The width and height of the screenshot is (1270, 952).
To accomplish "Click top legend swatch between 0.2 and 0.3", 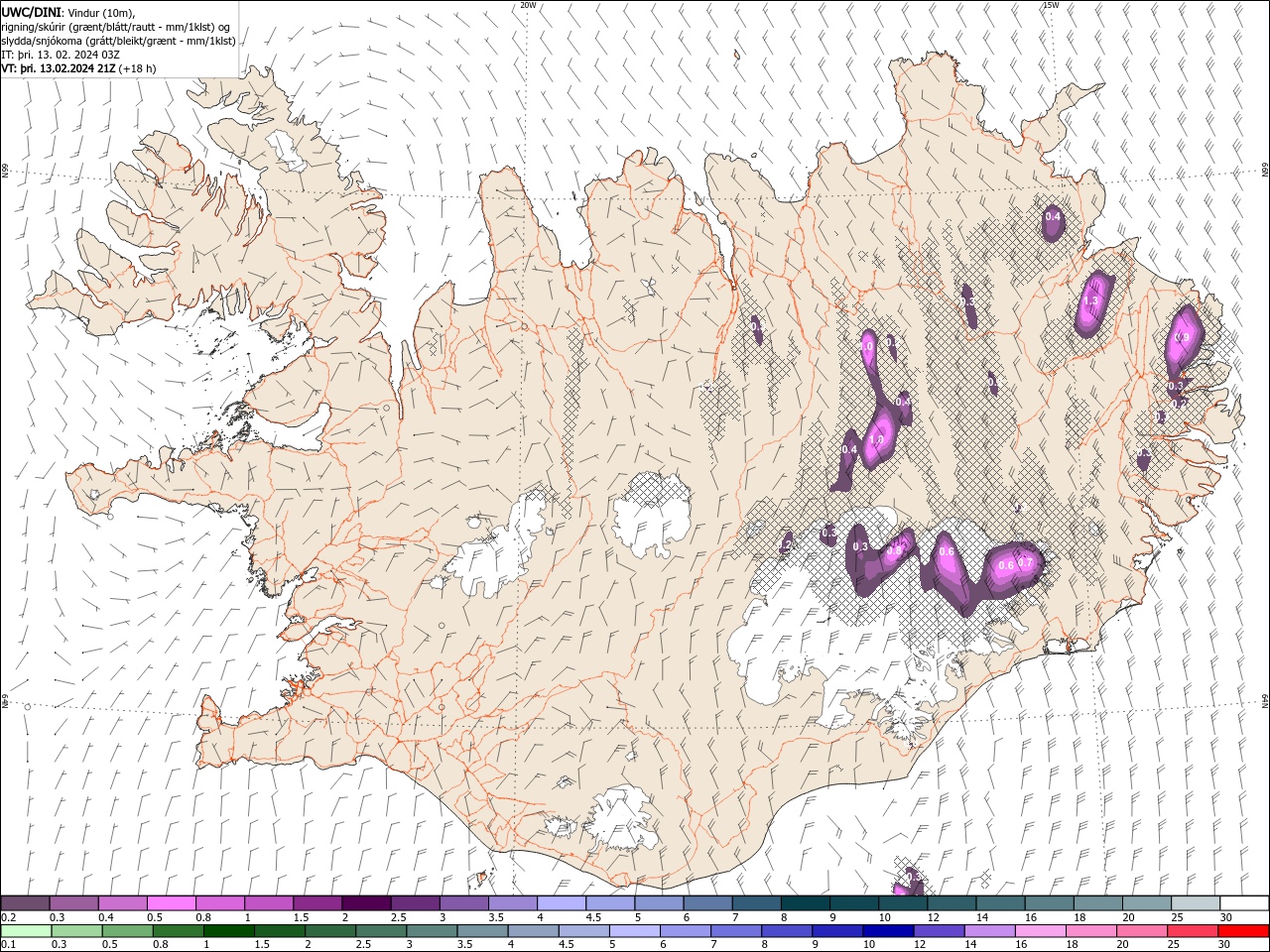I will point(25,903).
